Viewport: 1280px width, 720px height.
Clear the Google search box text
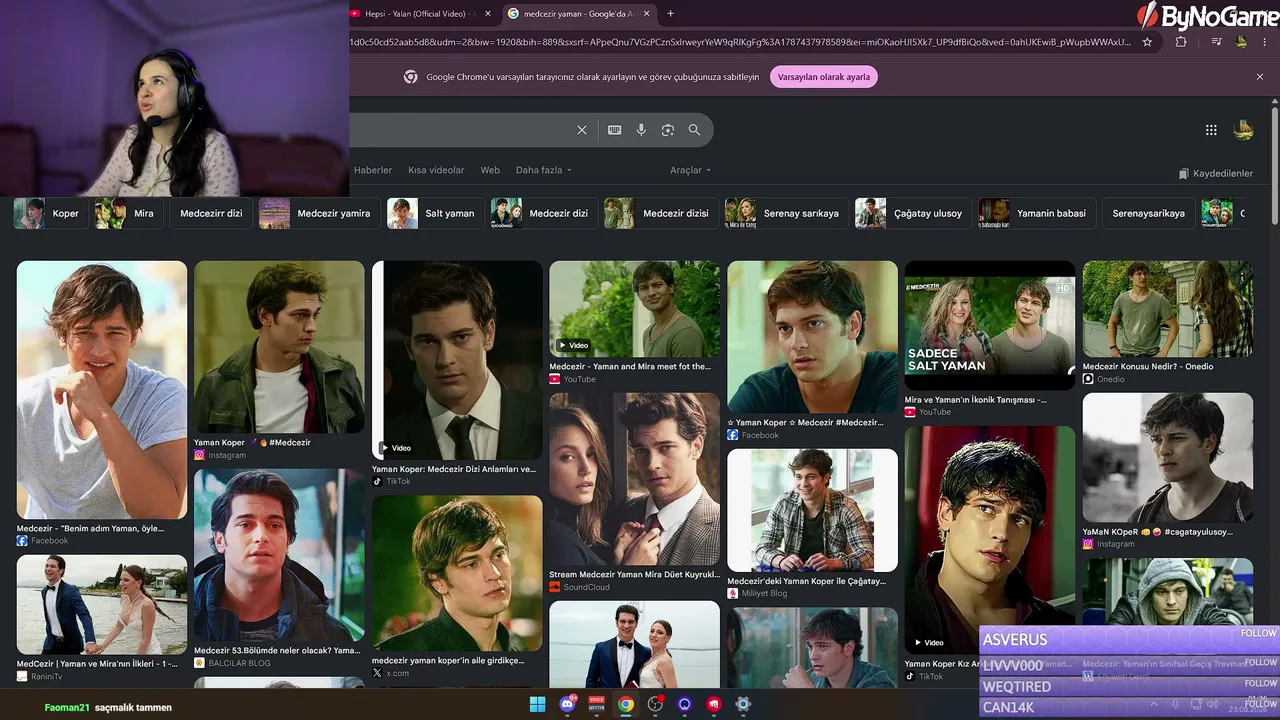click(582, 130)
